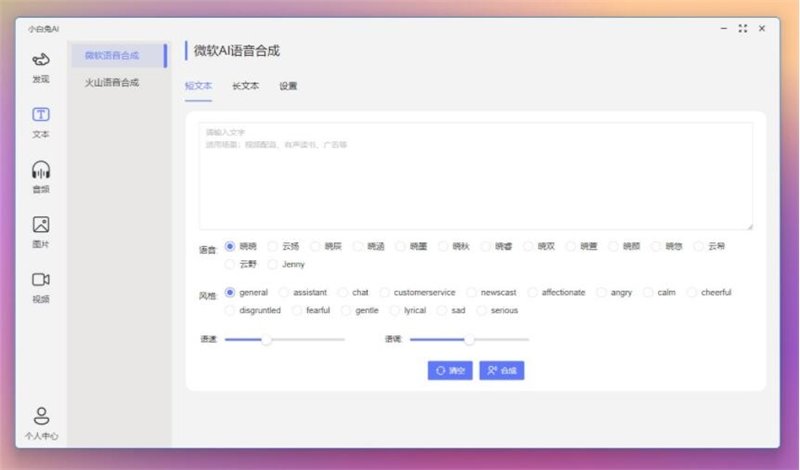
Task: Open the 视频 (Video) camera icon
Action: [x=41, y=280]
